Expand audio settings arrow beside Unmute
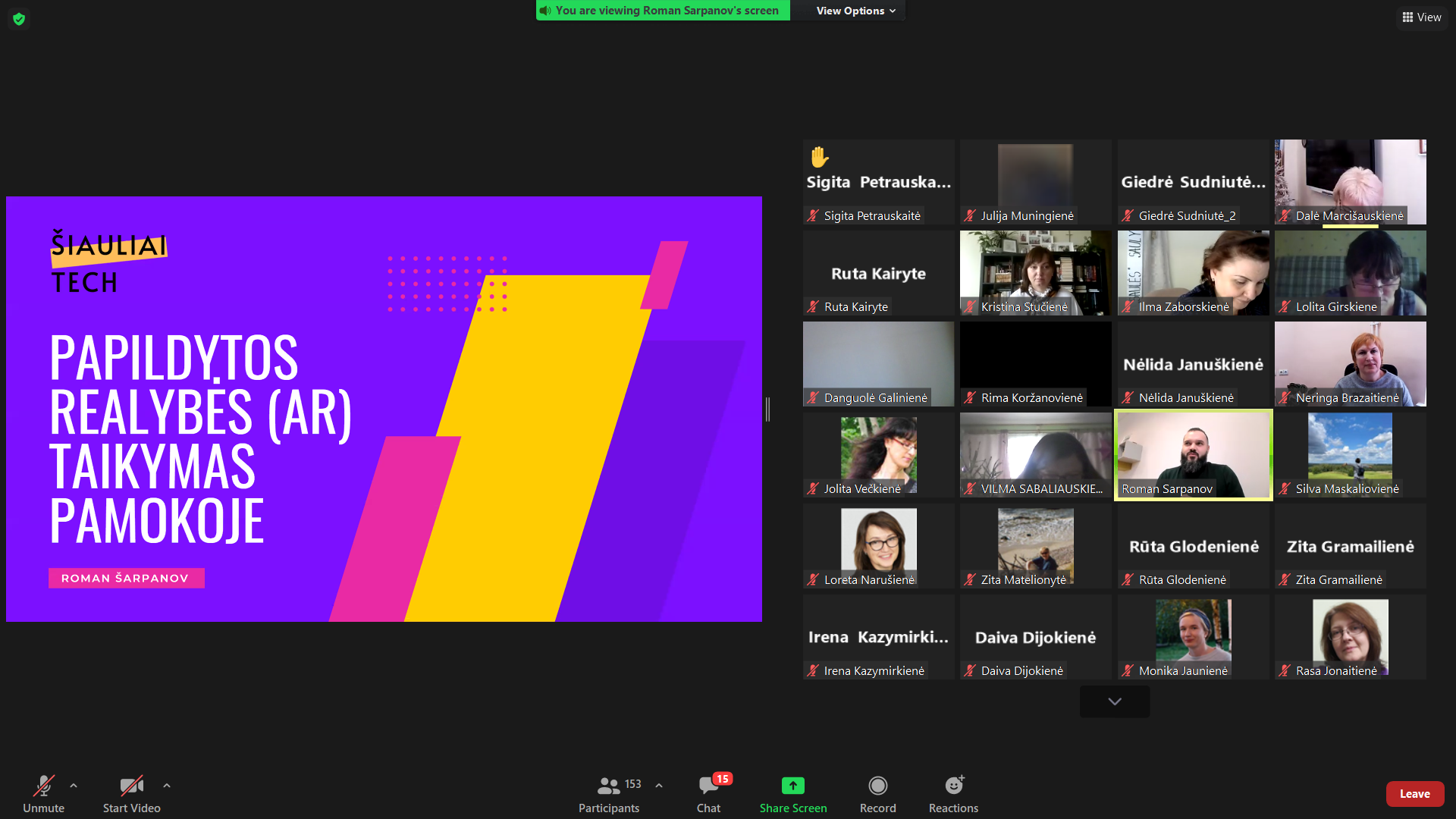Screen dimensions: 1456x819 [x=74, y=786]
